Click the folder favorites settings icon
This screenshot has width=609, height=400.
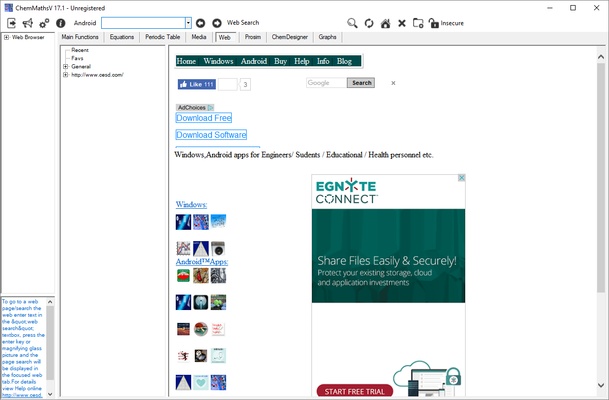[418, 23]
